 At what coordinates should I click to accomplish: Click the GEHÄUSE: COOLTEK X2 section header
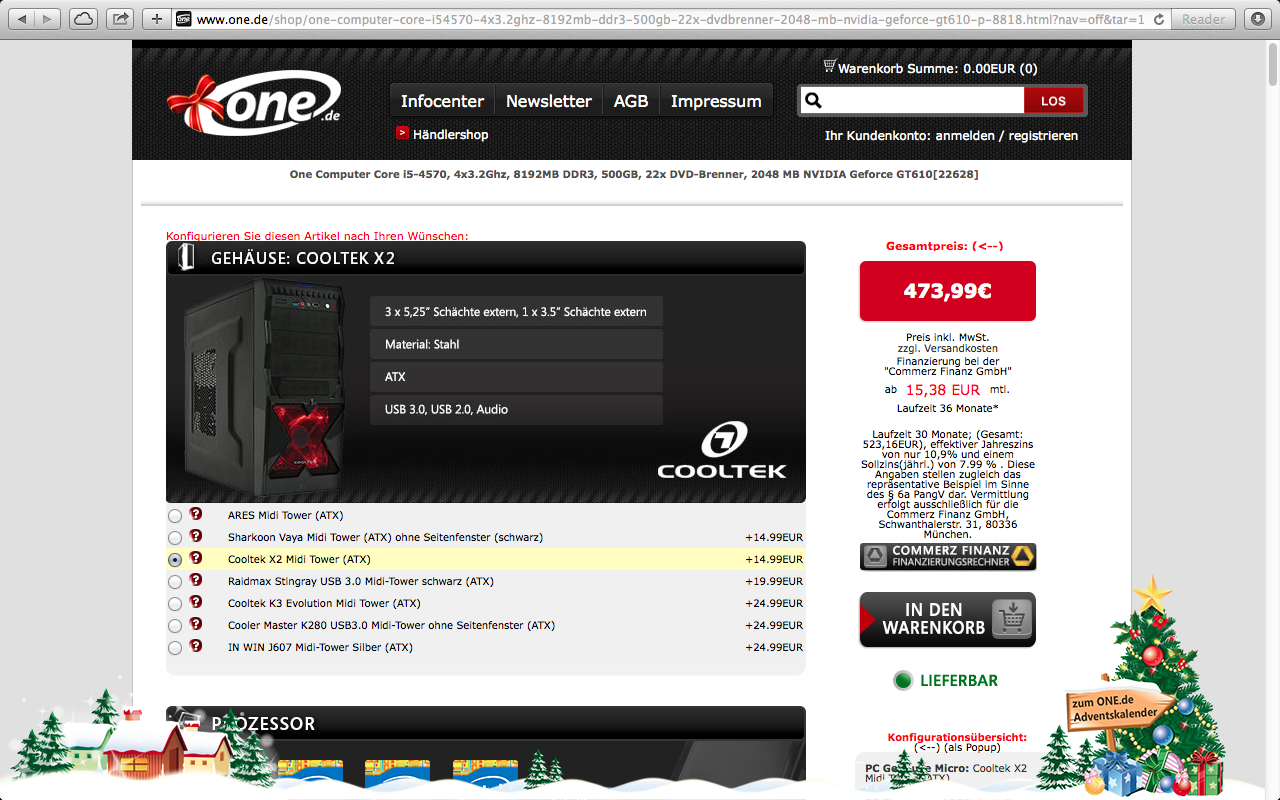[x=485, y=258]
